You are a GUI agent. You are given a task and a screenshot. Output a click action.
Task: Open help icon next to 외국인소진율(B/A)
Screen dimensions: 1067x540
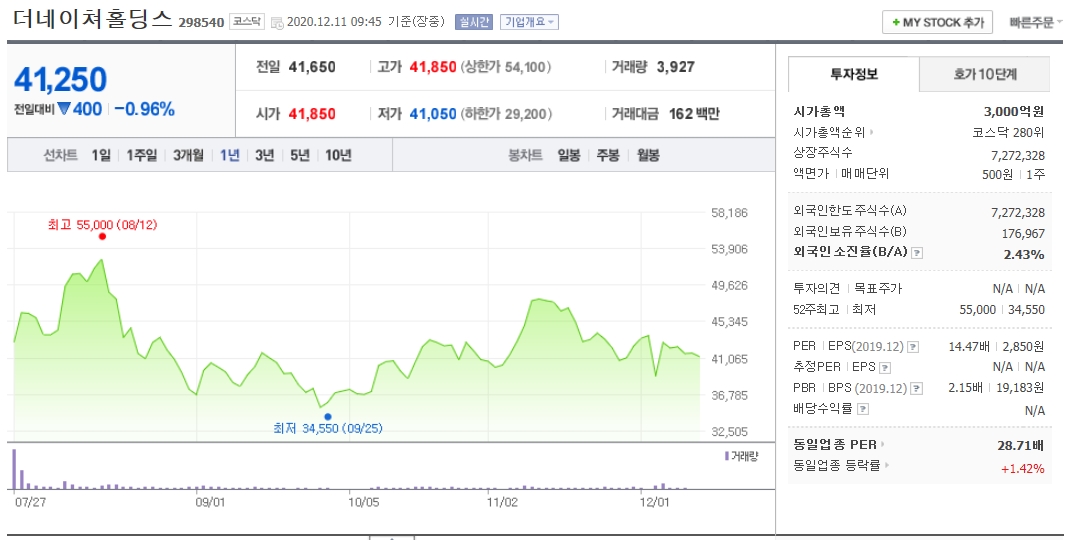point(917,253)
